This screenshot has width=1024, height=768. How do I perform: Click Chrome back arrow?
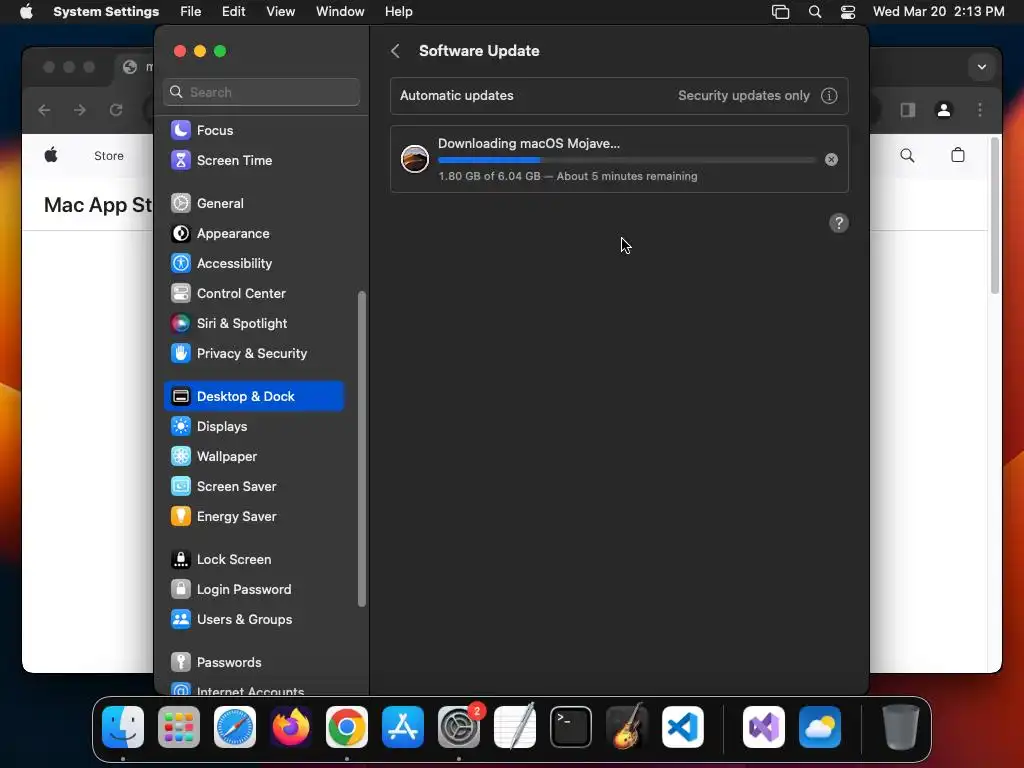pos(44,110)
